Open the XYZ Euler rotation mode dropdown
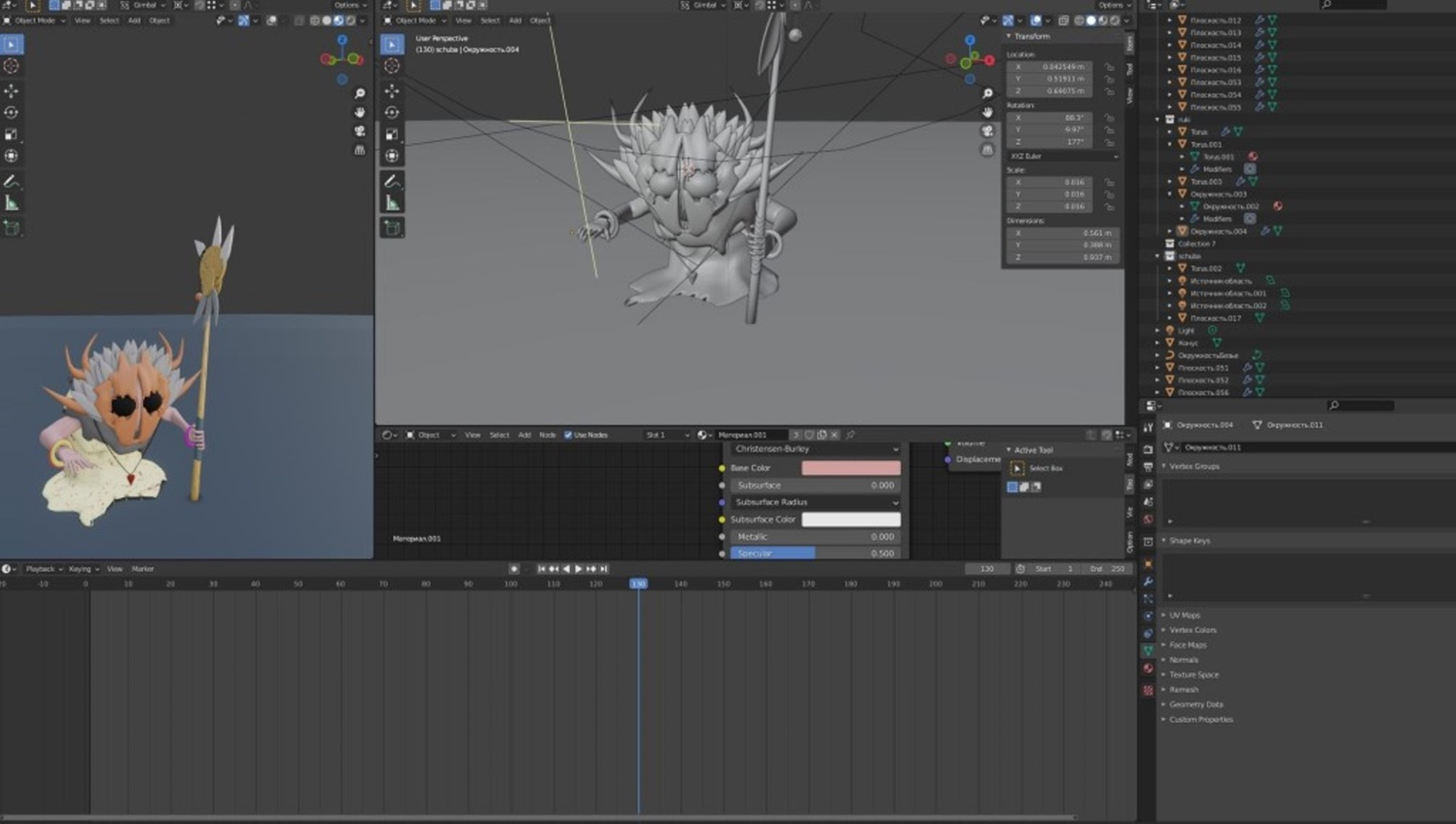 pyautogui.click(x=1062, y=156)
